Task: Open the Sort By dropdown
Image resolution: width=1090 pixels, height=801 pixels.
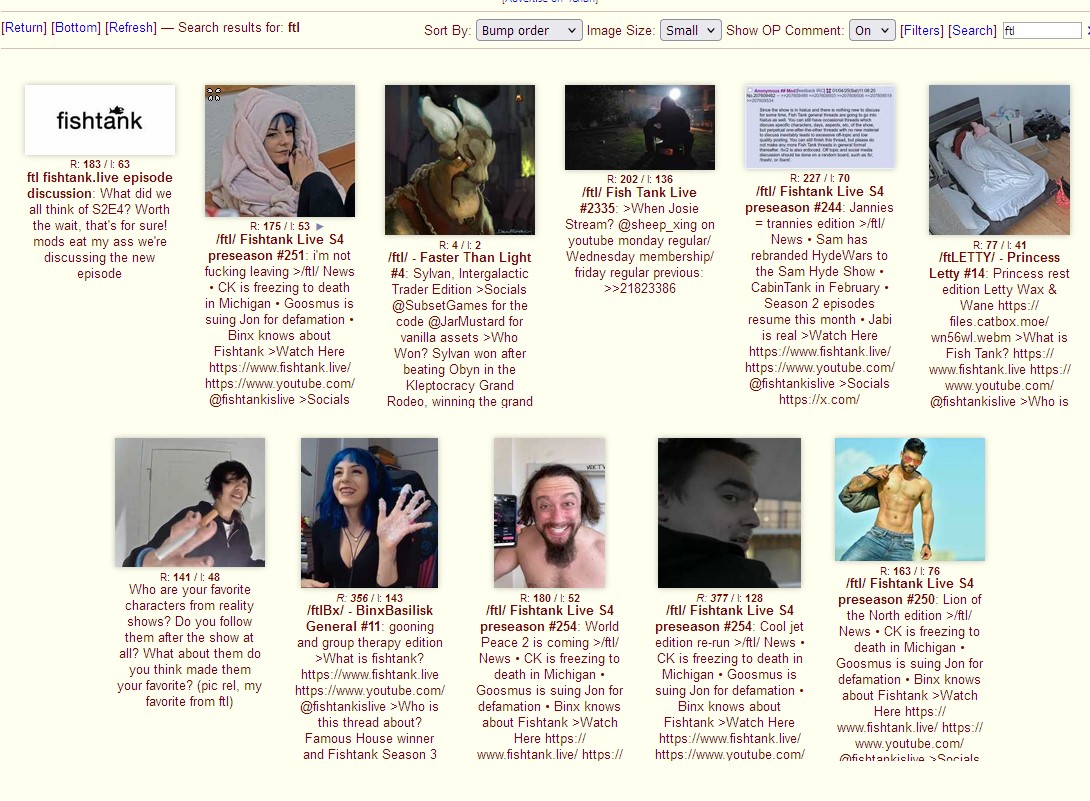Action: pyautogui.click(x=529, y=31)
